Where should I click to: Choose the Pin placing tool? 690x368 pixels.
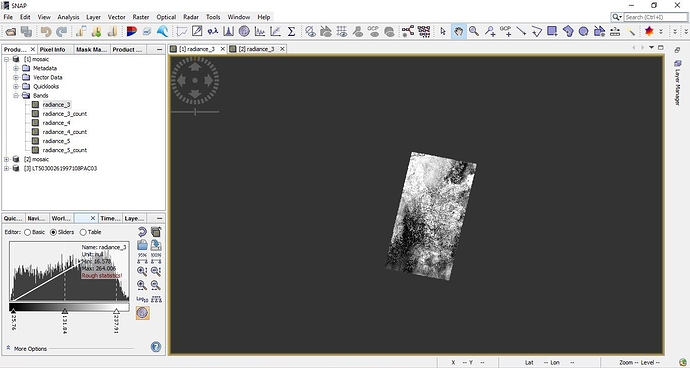point(490,31)
